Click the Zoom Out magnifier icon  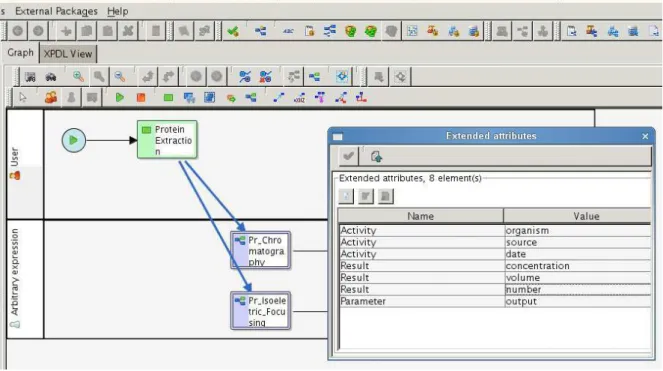(120, 77)
